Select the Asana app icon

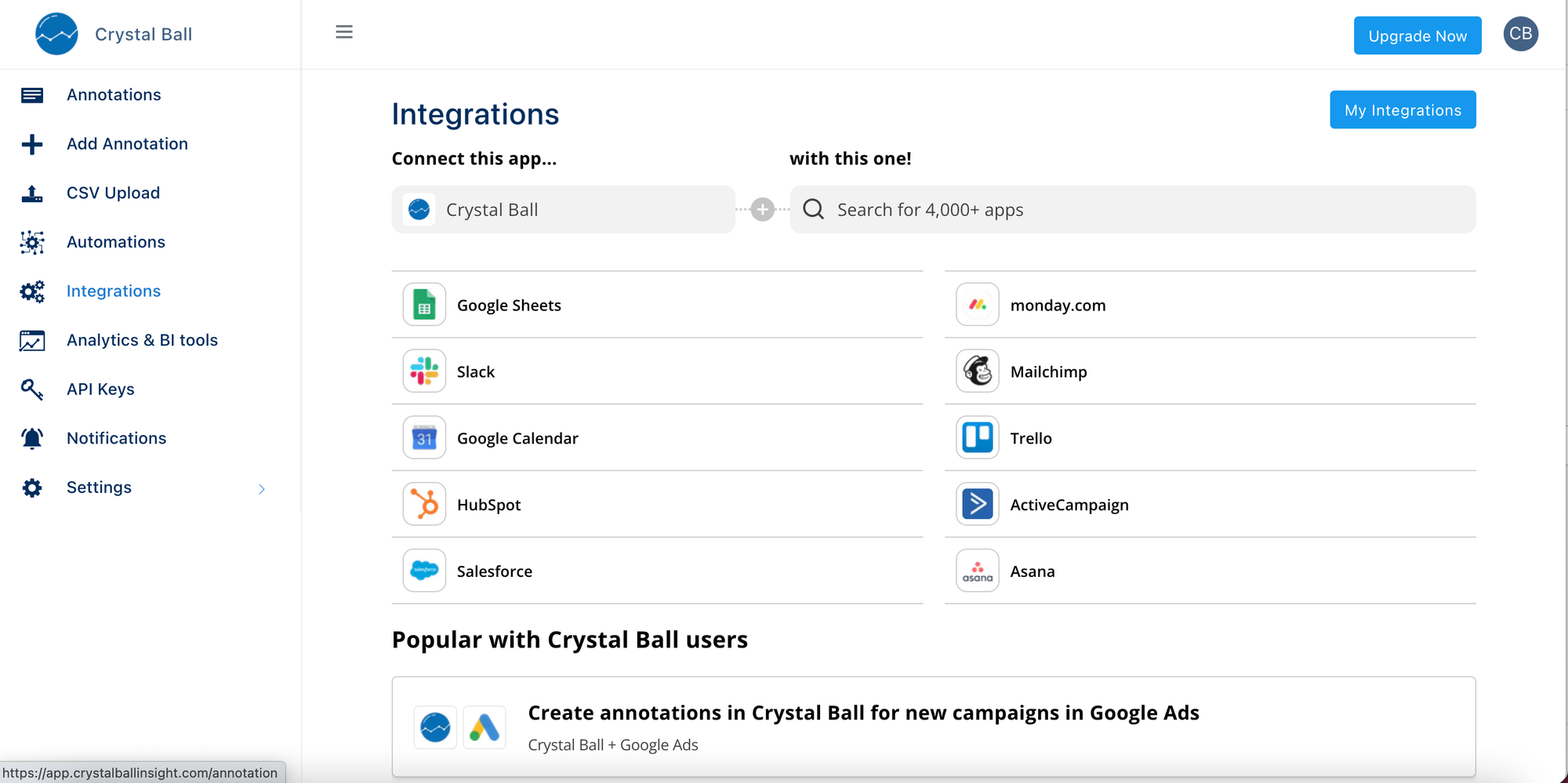978,571
